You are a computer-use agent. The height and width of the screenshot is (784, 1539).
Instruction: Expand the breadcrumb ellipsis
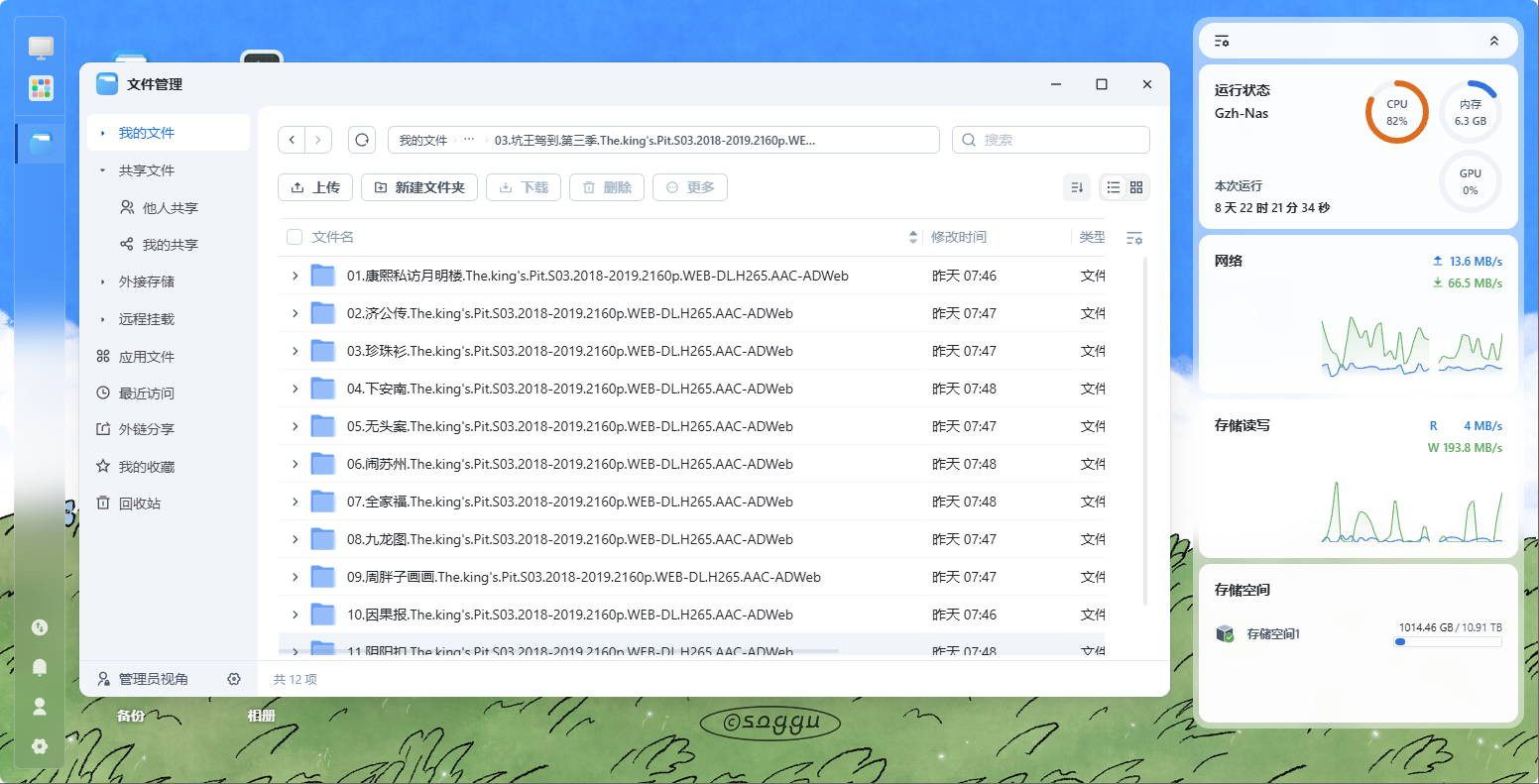click(x=469, y=141)
